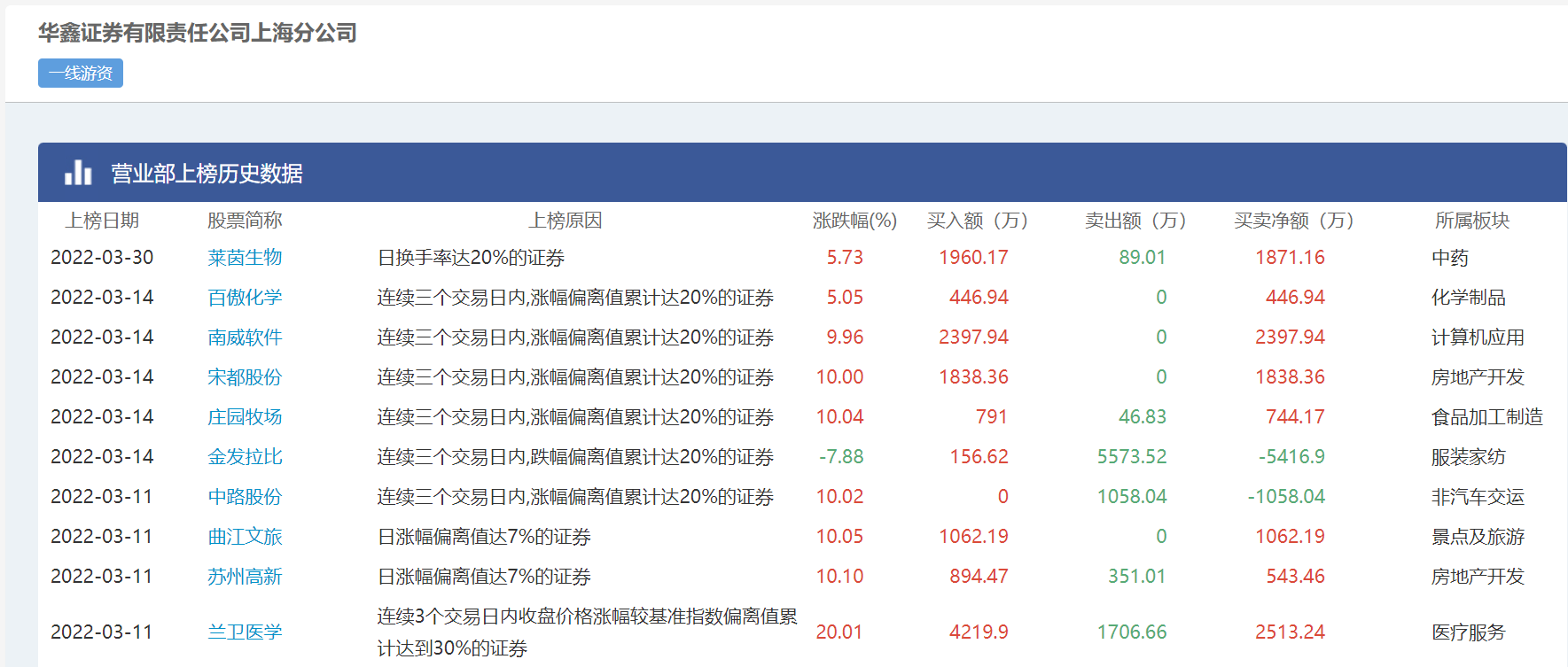Click the sector 服装家纺
This screenshot has height=667, width=1568.
tap(1469, 457)
